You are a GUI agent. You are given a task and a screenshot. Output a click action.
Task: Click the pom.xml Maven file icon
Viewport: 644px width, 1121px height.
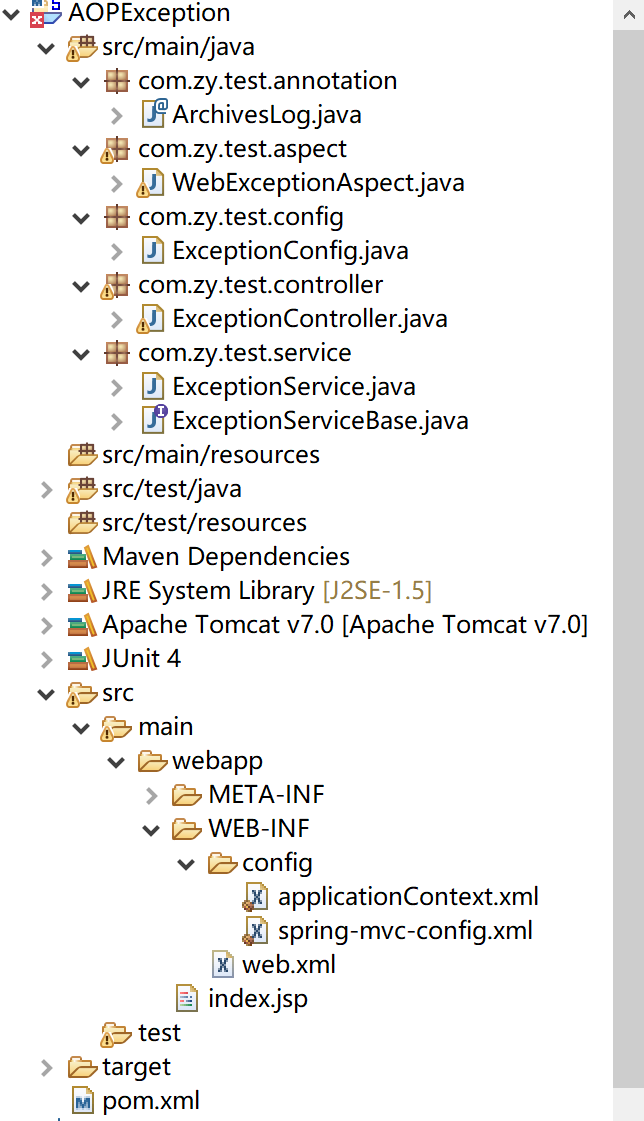(82, 1101)
